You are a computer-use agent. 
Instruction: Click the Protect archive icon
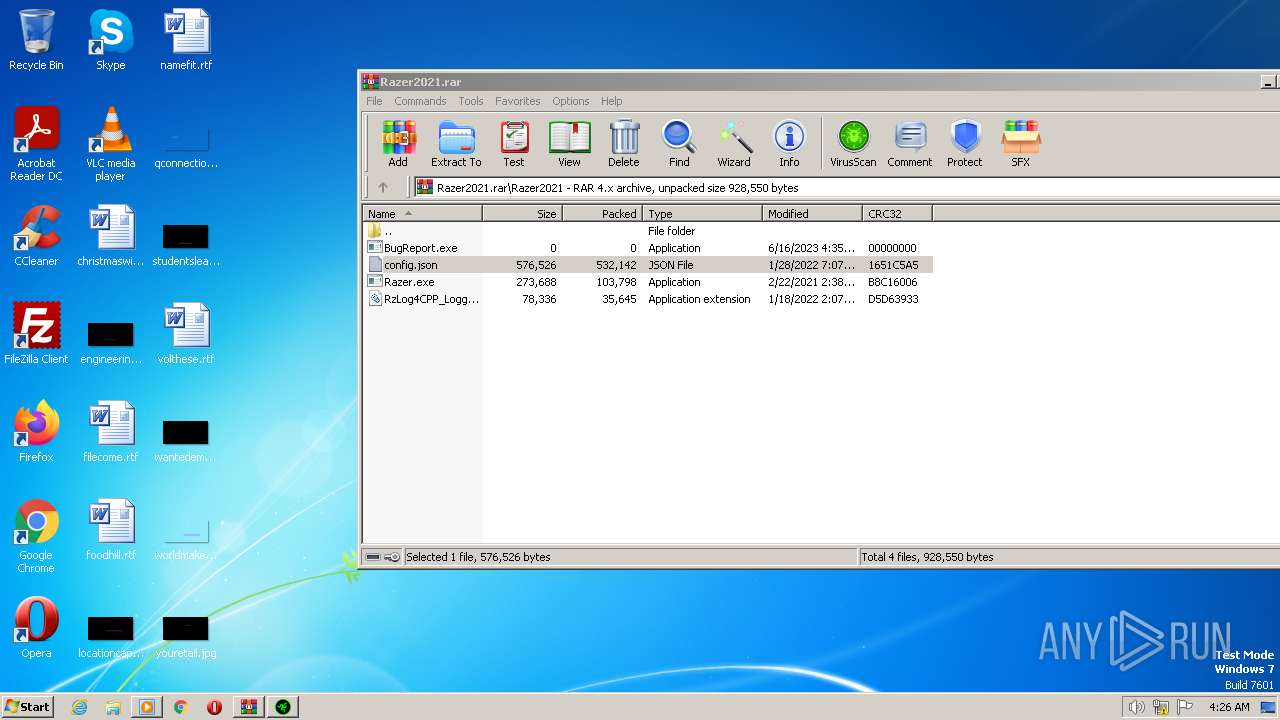[x=965, y=143]
